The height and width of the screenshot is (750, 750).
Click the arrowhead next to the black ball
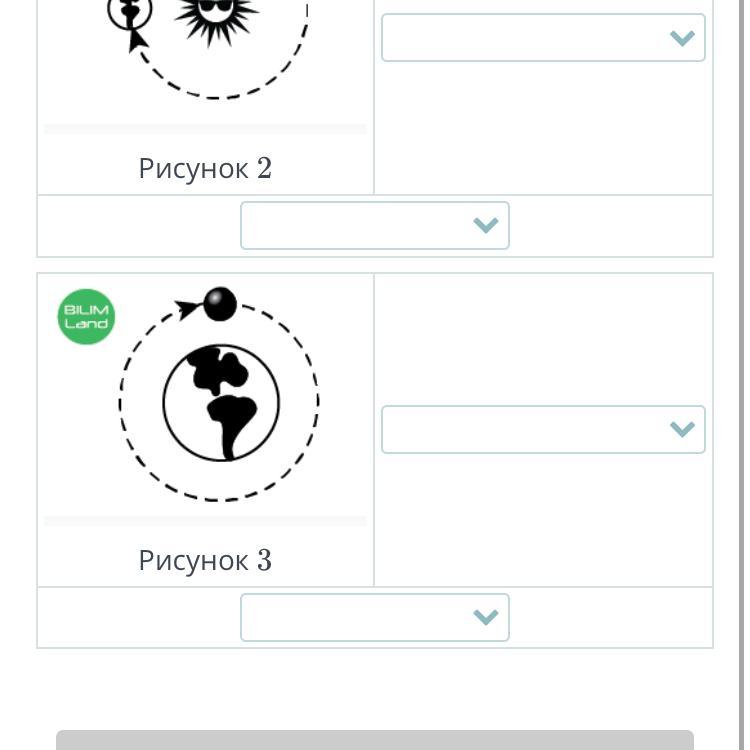[x=187, y=308]
